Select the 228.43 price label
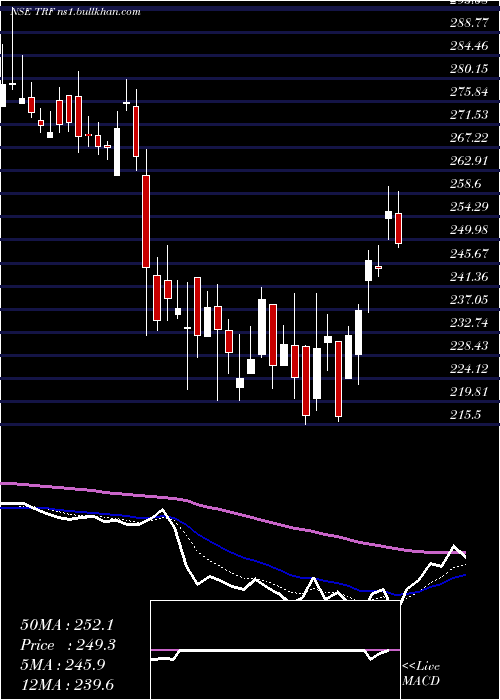Image resolution: width=500 pixels, height=700 pixels. (469, 346)
